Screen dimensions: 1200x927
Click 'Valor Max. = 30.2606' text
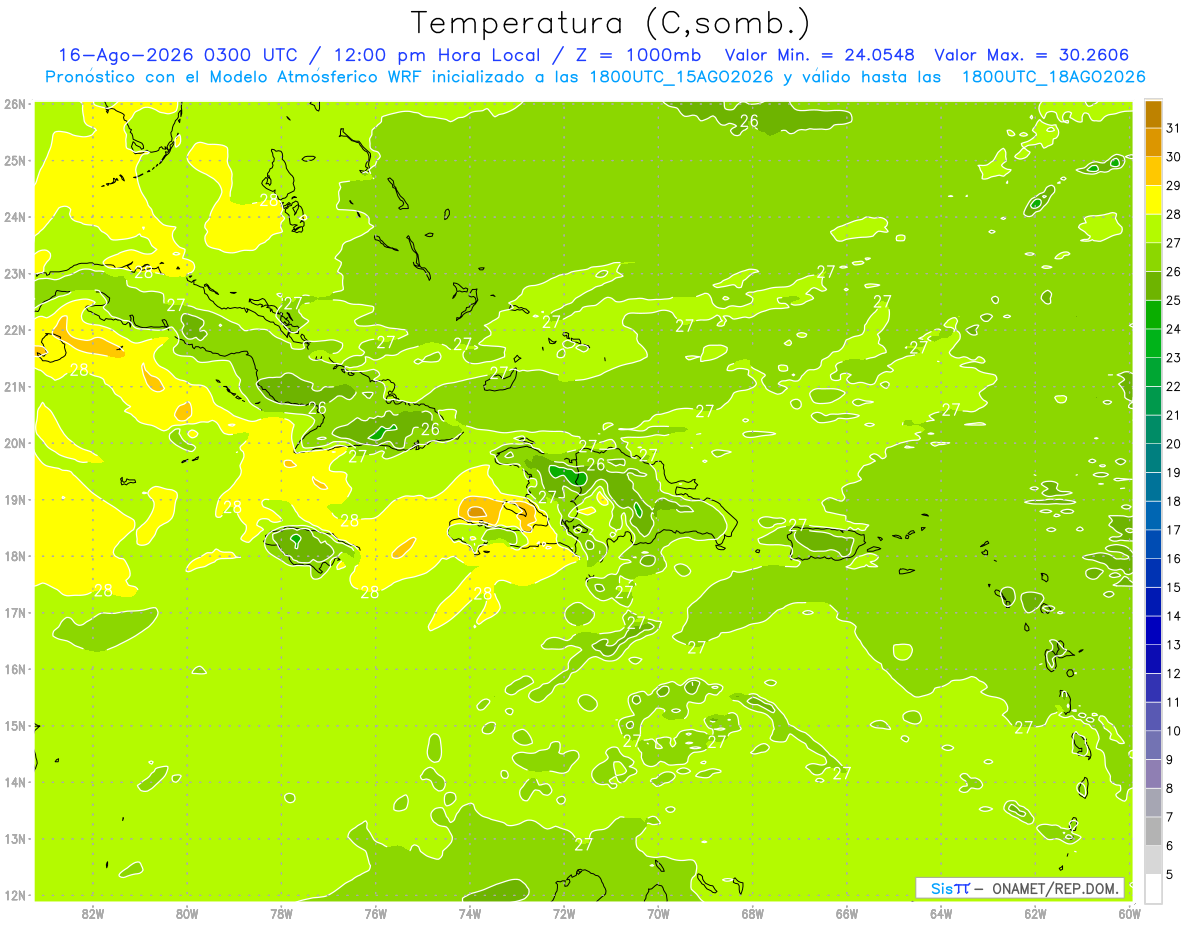pyautogui.click(x=1033, y=55)
